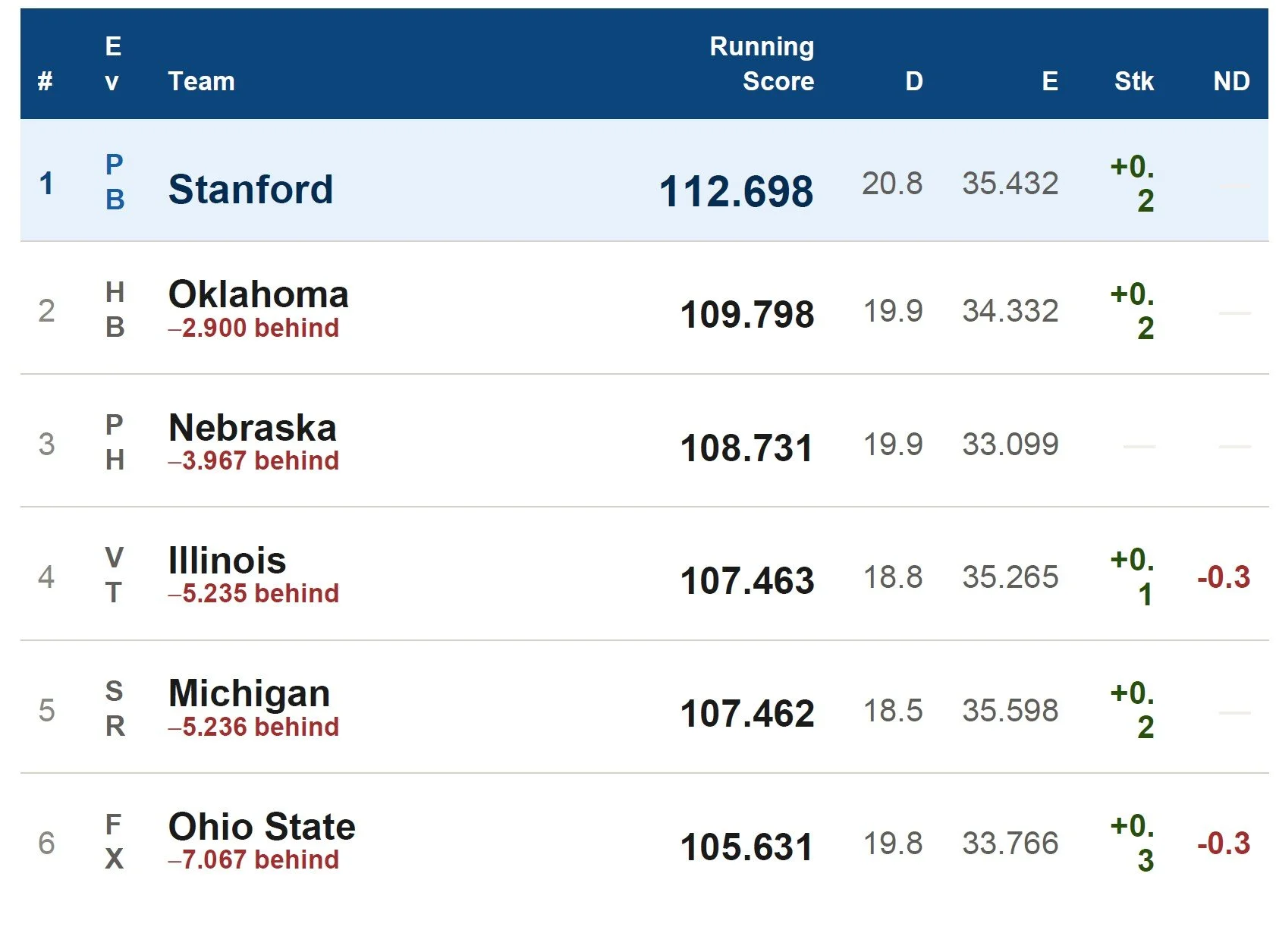The width and height of the screenshot is (1276, 952).
Task: Click the rank number column header
Action: [x=46, y=81]
